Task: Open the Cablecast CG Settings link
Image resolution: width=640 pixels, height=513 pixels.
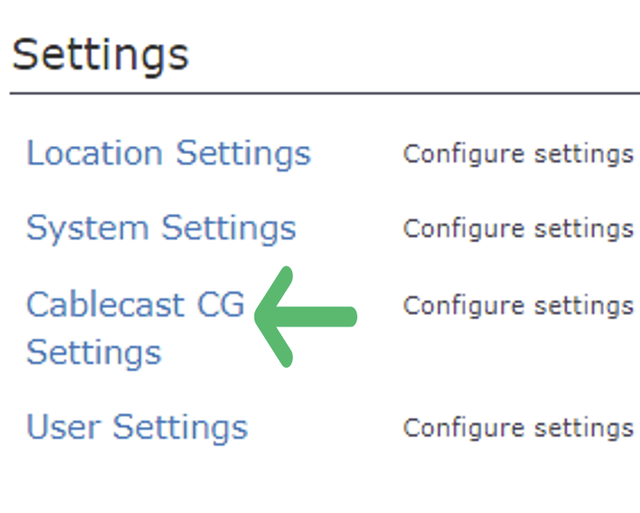Action: coord(135,305)
